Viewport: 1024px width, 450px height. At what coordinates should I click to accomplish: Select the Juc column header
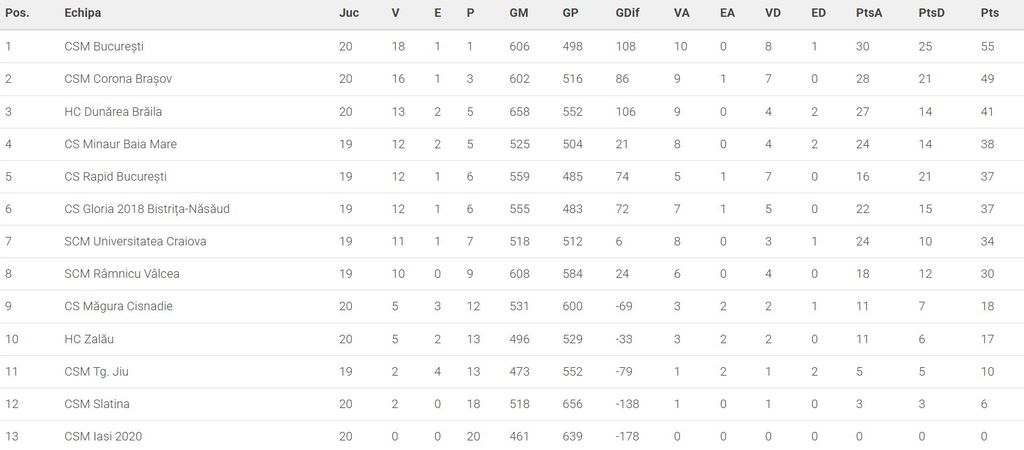coord(349,14)
